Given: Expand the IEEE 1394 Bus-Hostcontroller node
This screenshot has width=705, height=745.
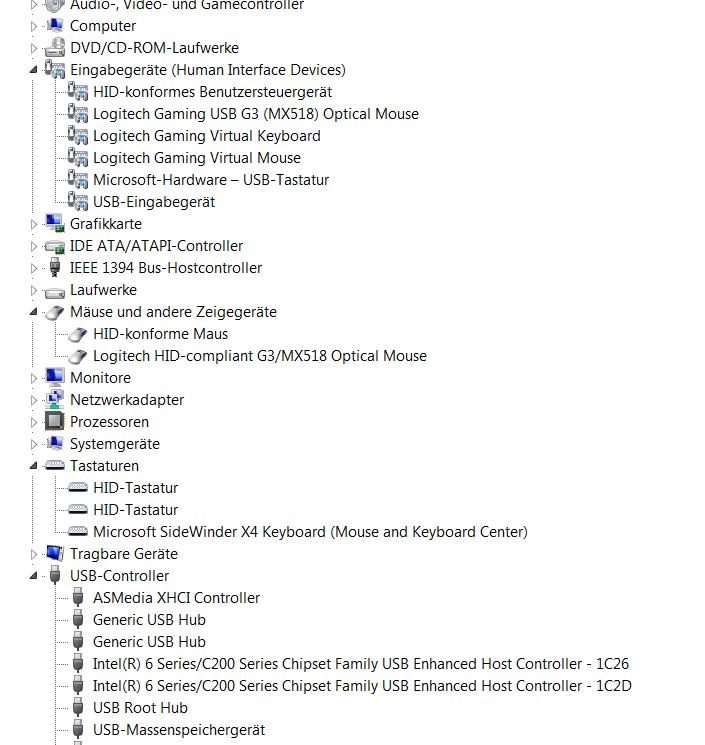Looking at the screenshot, I should (x=33, y=268).
